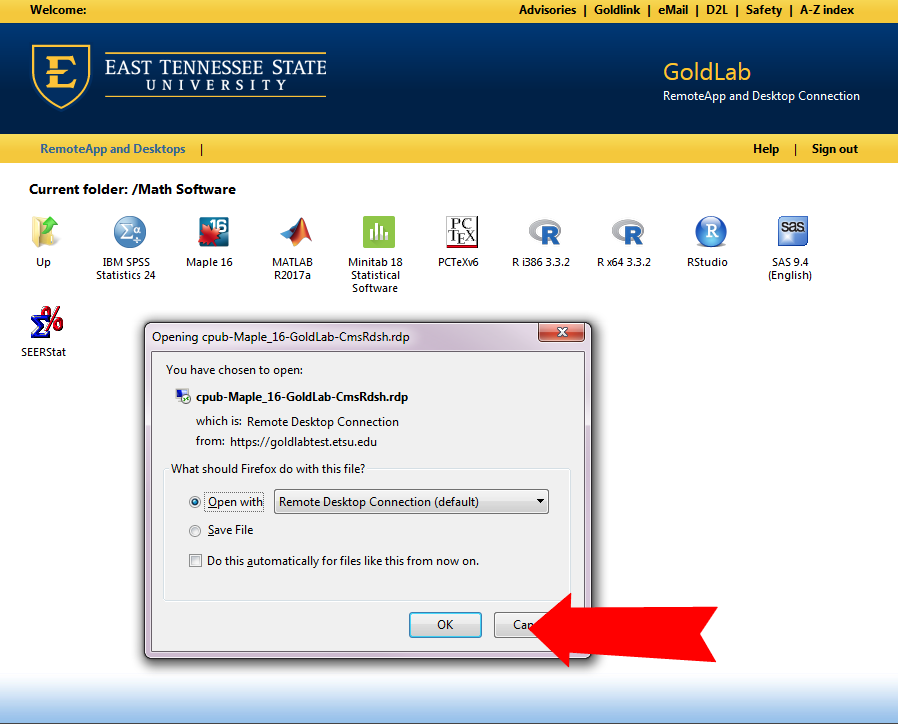Expand the Remote Desktop Connection dropdown
Viewport: 898px width, 724px height.
pyautogui.click(x=540, y=502)
